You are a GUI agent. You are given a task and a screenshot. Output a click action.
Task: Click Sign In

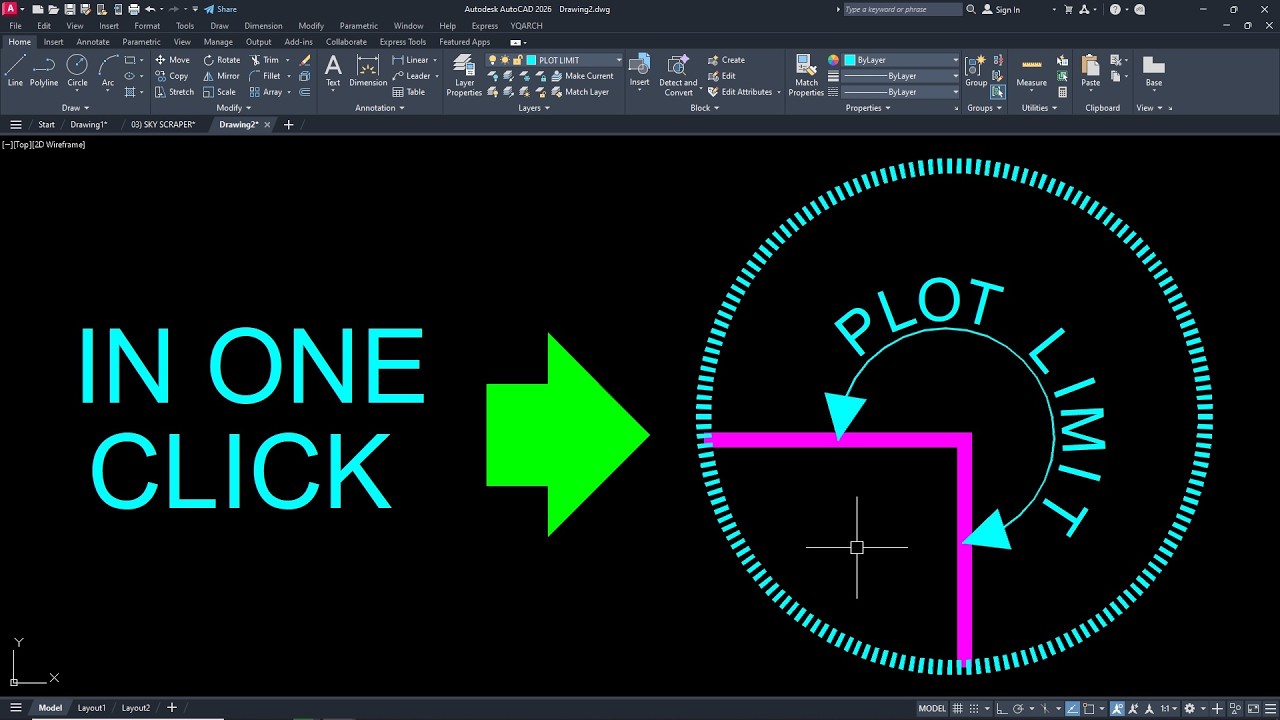(1001, 9)
